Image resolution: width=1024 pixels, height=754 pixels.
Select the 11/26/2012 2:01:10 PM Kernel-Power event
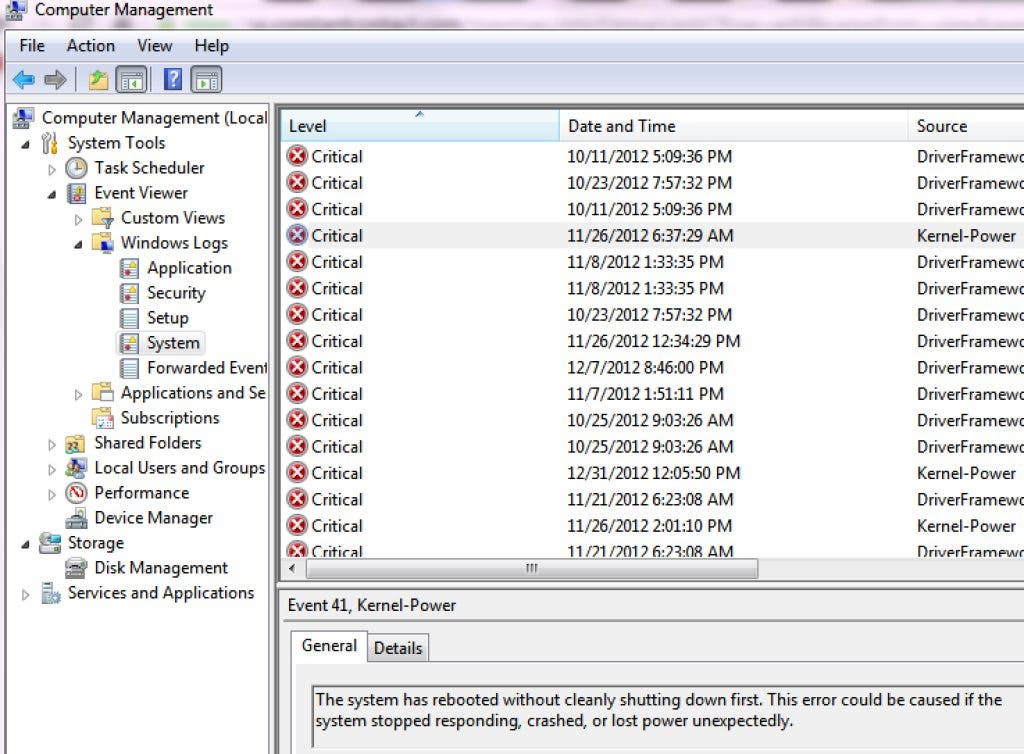pyautogui.click(x=653, y=526)
